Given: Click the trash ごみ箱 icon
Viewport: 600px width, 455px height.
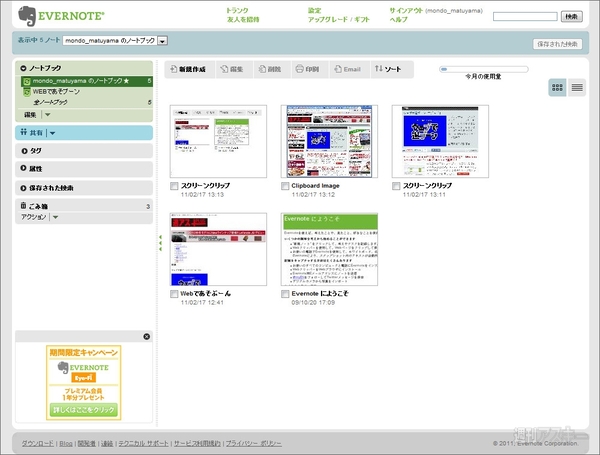Looking at the screenshot, I should [x=23, y=205].
